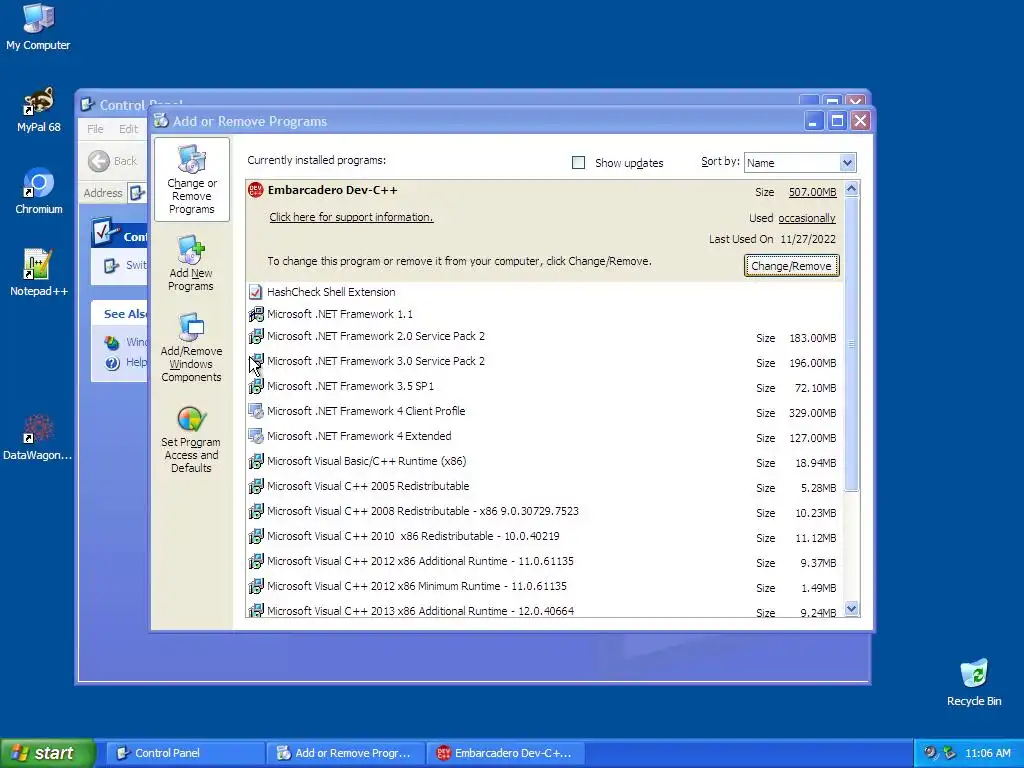Click icon of Visual Basic/C++ Runtime (x86)
1024x768 pixels.
(256, 461)
